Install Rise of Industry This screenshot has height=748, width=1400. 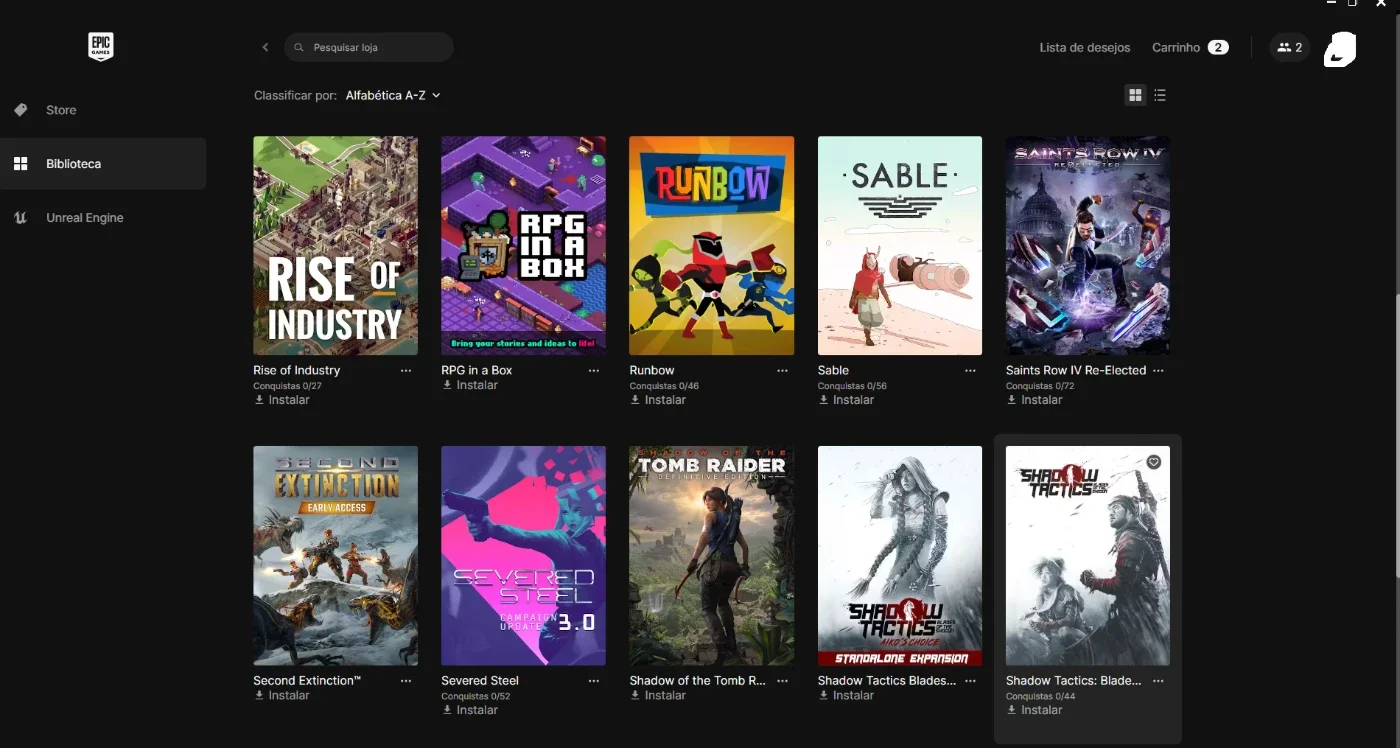282,400
